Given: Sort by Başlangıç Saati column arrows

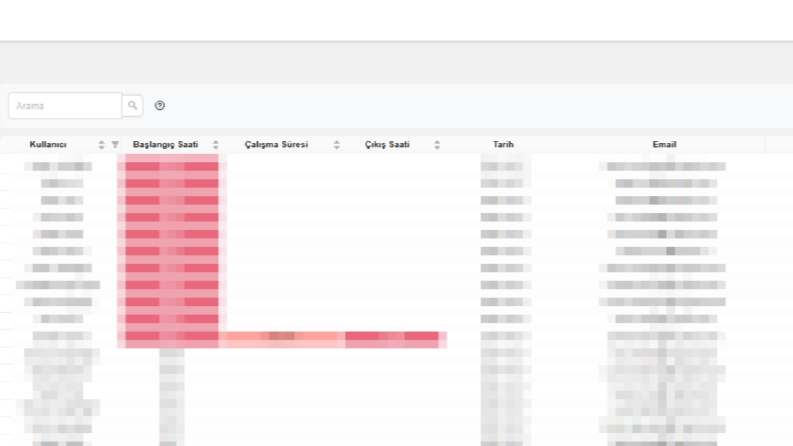Looking at the screenshot, I should pyautogui.click(x=215, y=145).
